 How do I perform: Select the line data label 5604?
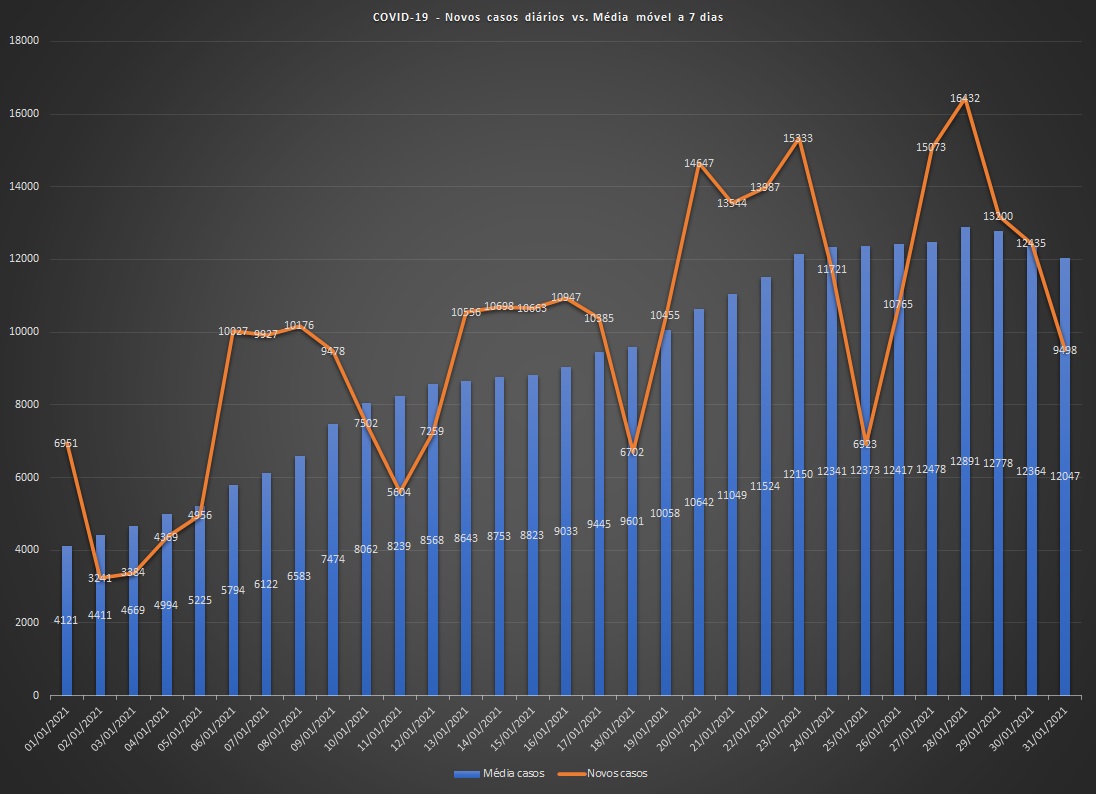[x=399, y=492]
